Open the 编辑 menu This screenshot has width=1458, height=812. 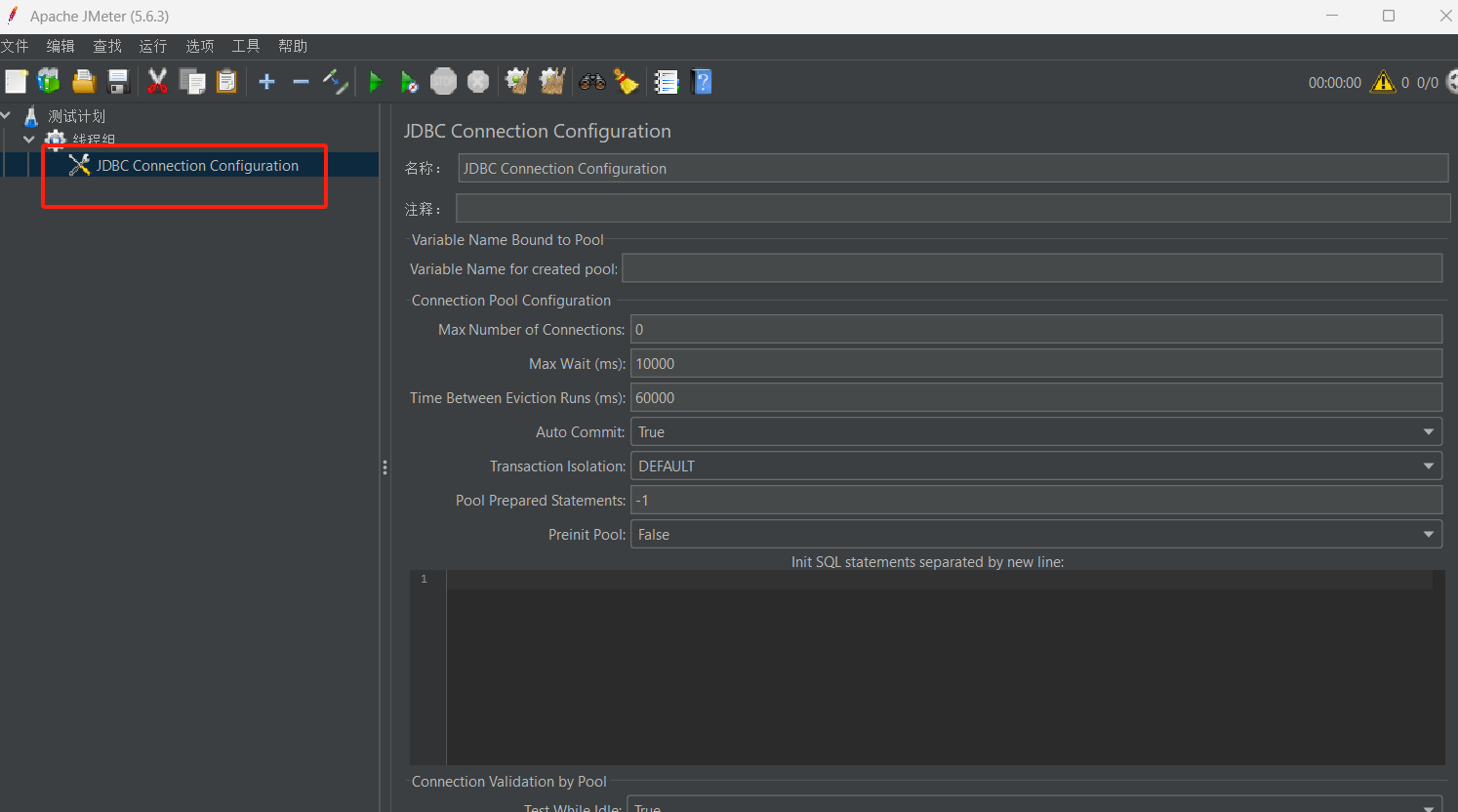[61, 46]
